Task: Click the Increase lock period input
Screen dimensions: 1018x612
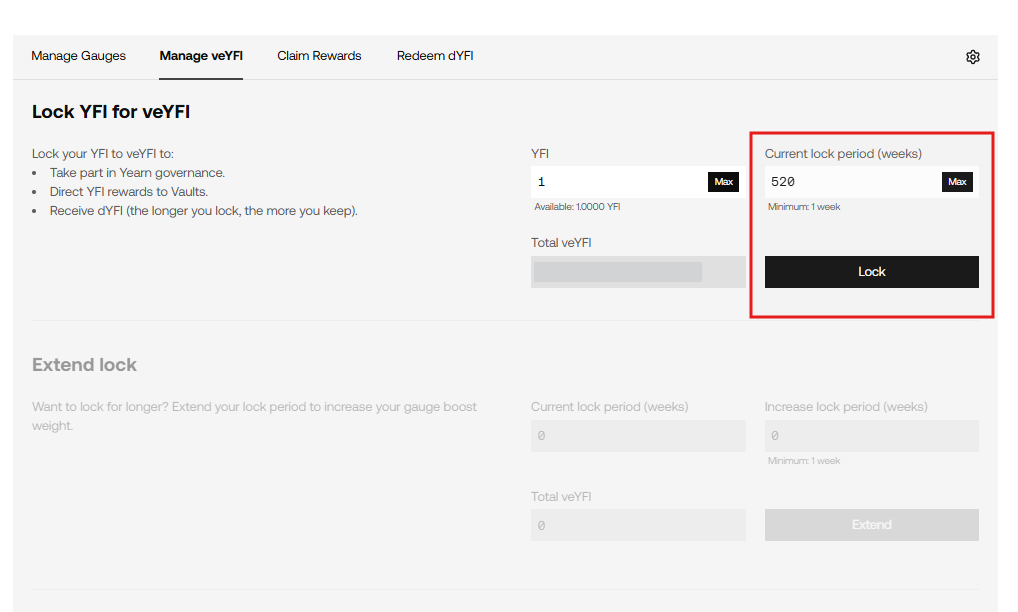Action: [x=871, y=436]
